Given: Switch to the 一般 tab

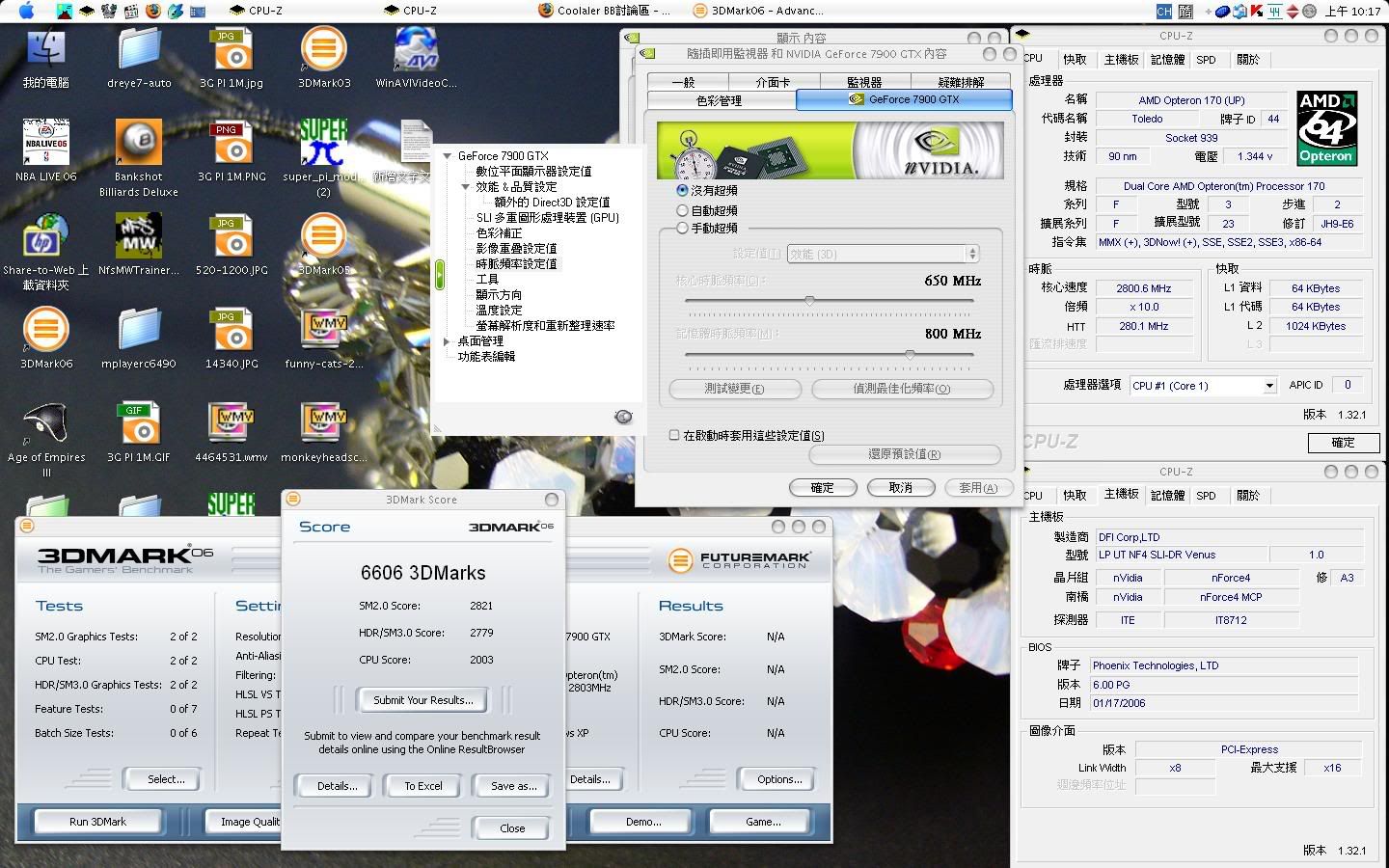Looking at the screenshot, I should coord(684,82).
